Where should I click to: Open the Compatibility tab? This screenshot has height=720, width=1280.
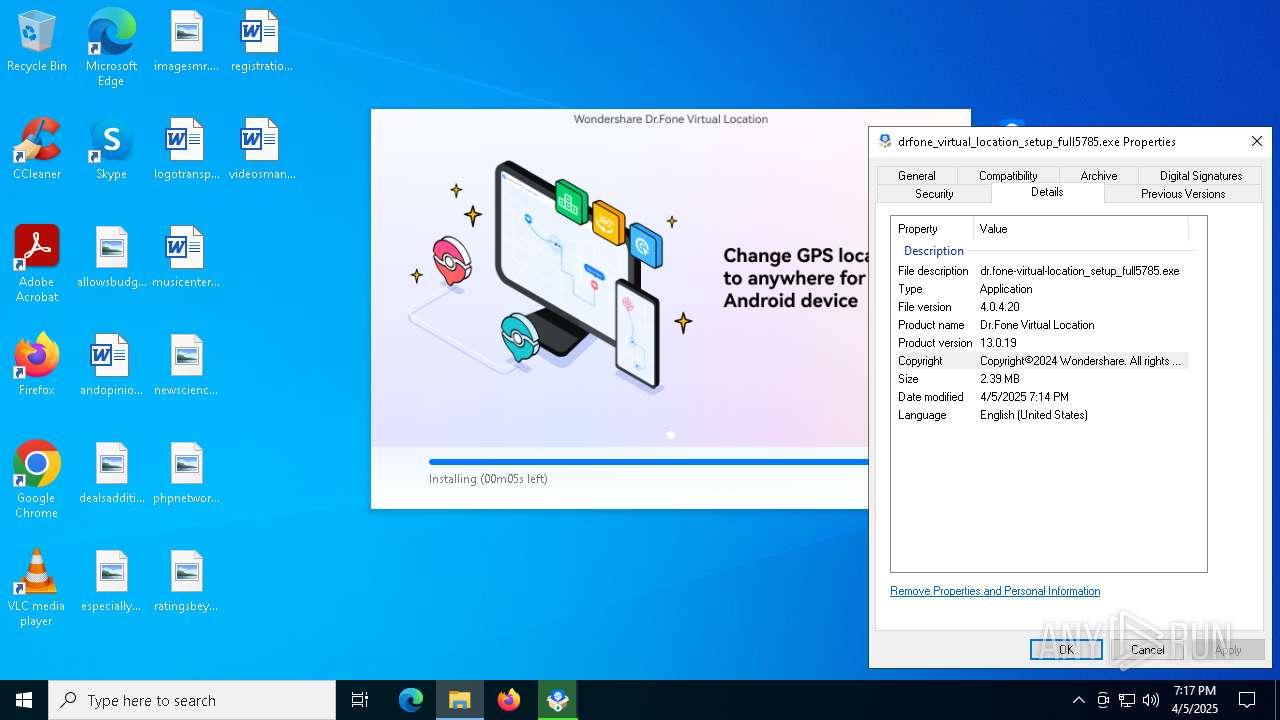pyautogui.click(x=1008, y=175)
